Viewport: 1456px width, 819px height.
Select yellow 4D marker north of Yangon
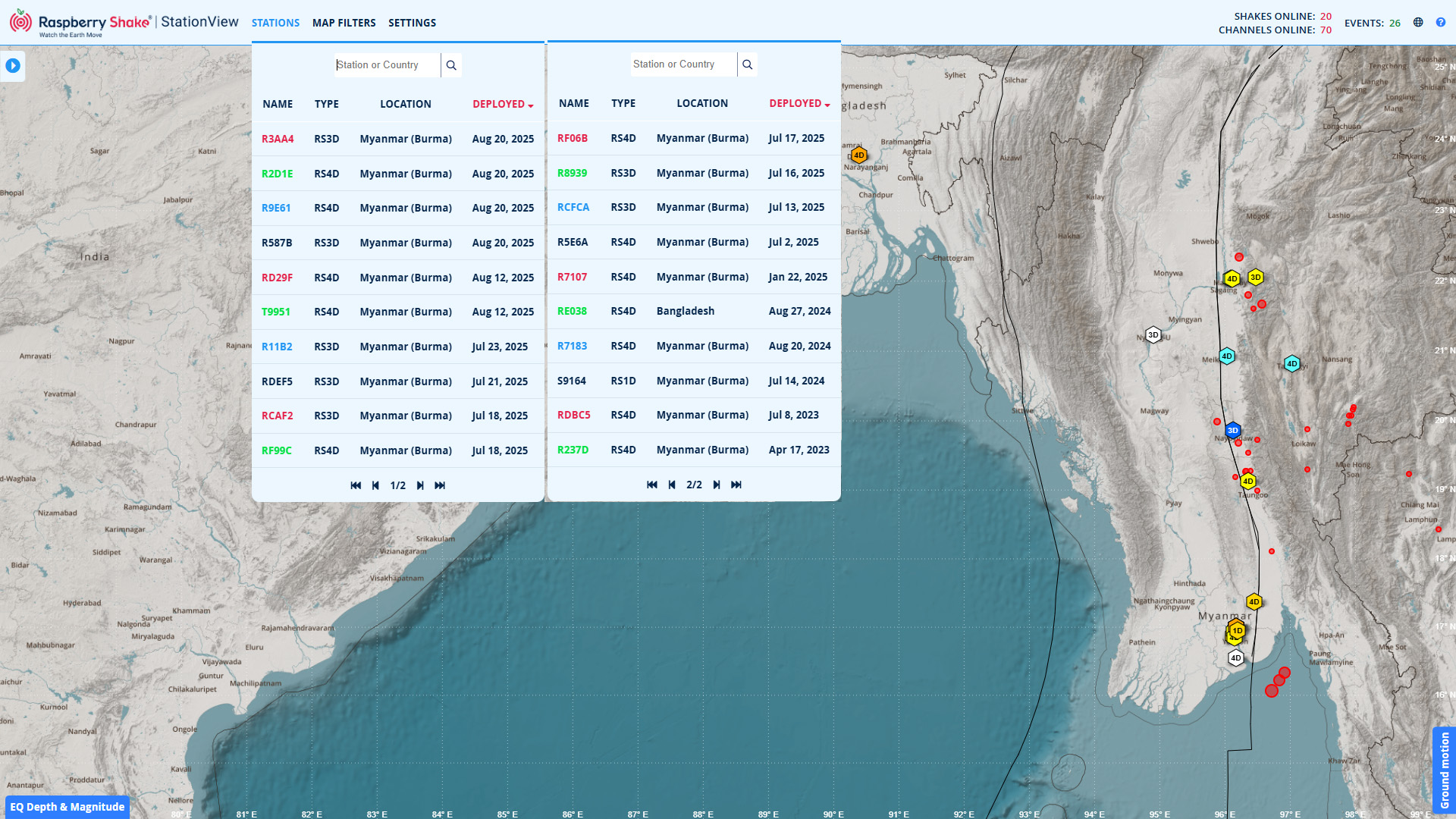[1254, 602]
